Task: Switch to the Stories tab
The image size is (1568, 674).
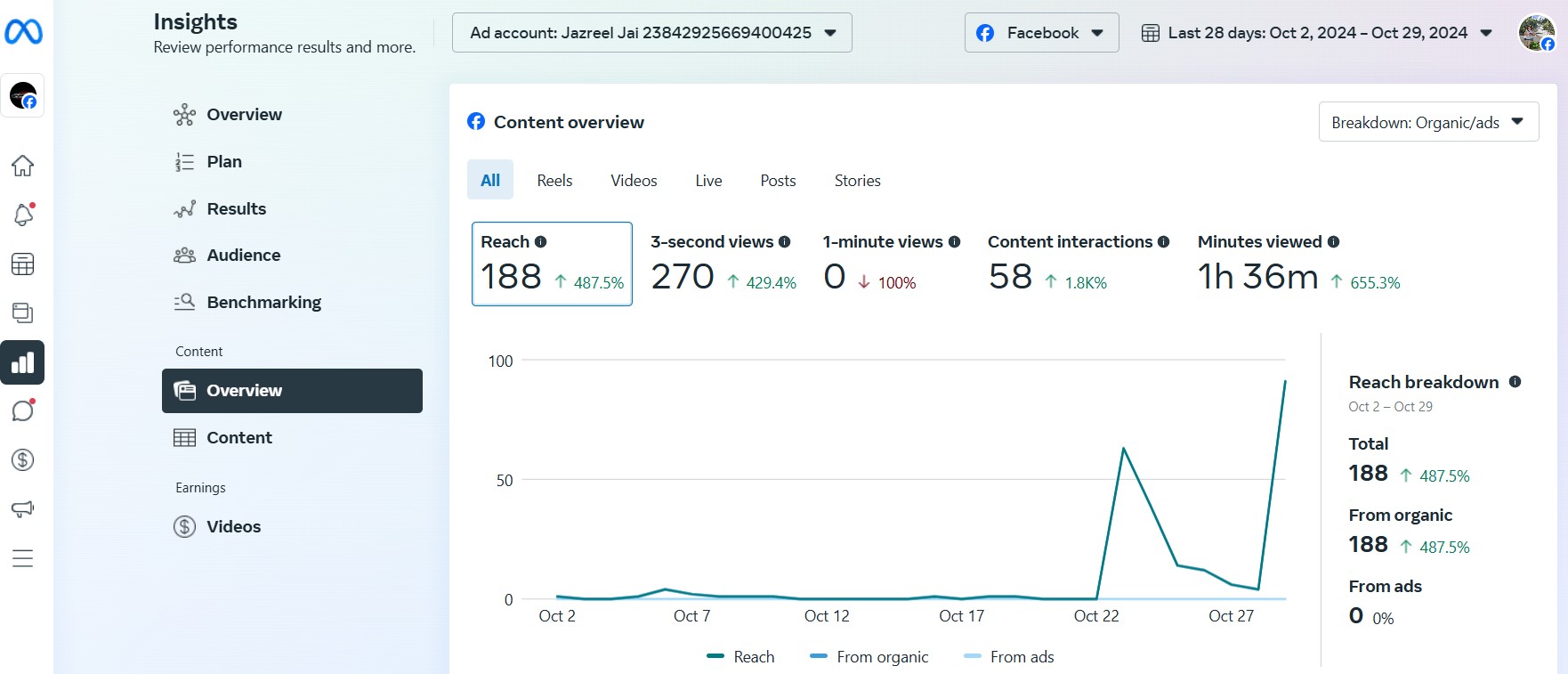Action: (857, 181)
